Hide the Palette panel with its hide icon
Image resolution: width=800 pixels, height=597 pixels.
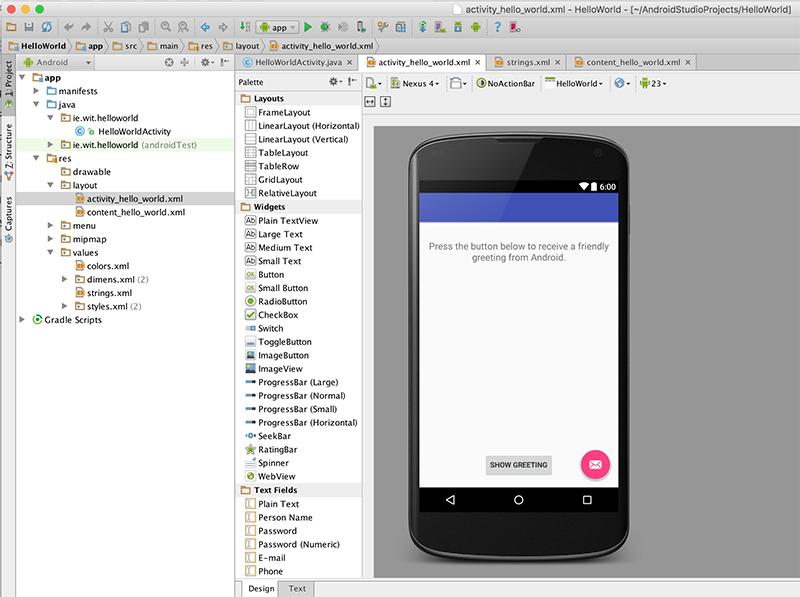352,82
